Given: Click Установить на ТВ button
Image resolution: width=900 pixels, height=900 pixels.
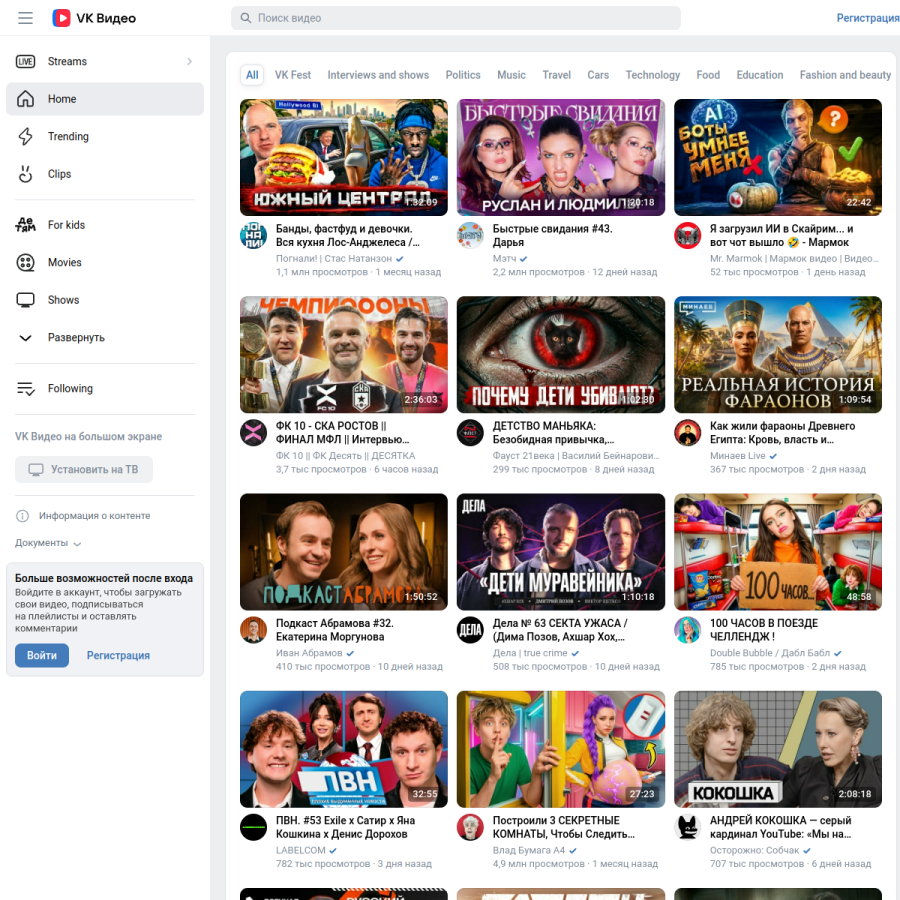Looking at the screenshot, I should click(x=84, y=470).
